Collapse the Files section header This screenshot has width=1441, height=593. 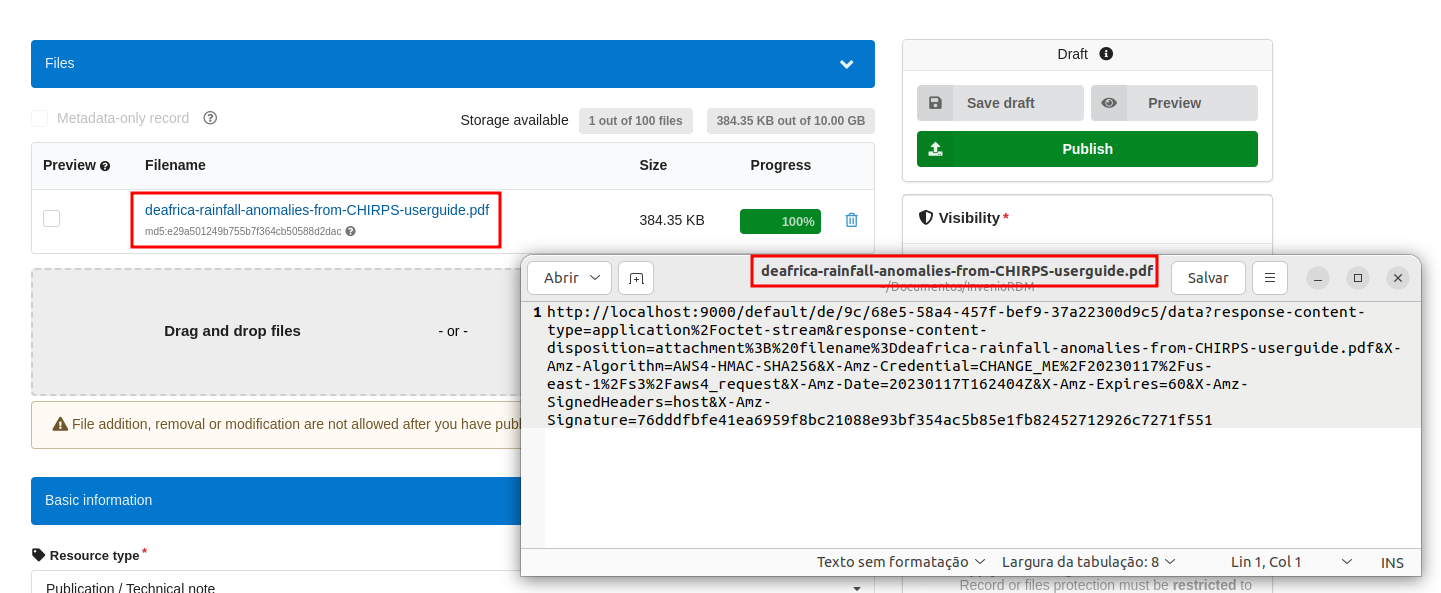(x=847, y=63)
